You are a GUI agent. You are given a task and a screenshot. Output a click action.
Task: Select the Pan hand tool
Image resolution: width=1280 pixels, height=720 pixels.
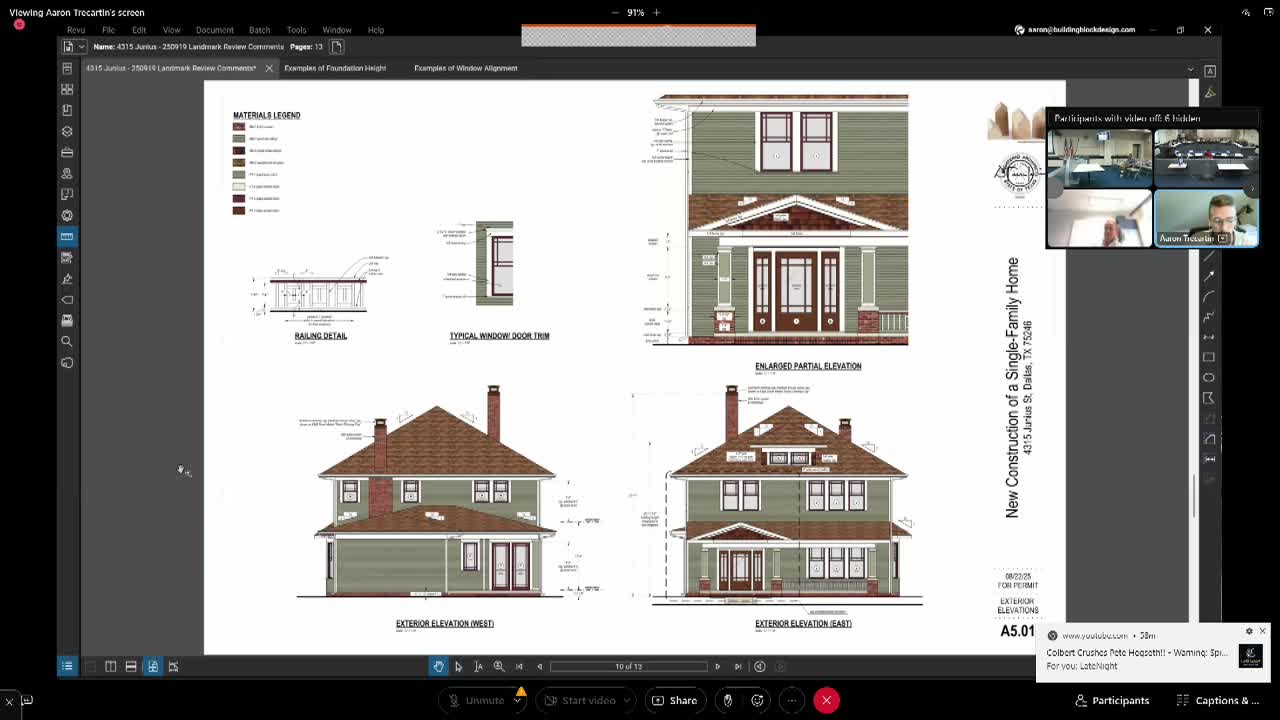point(438,666)
